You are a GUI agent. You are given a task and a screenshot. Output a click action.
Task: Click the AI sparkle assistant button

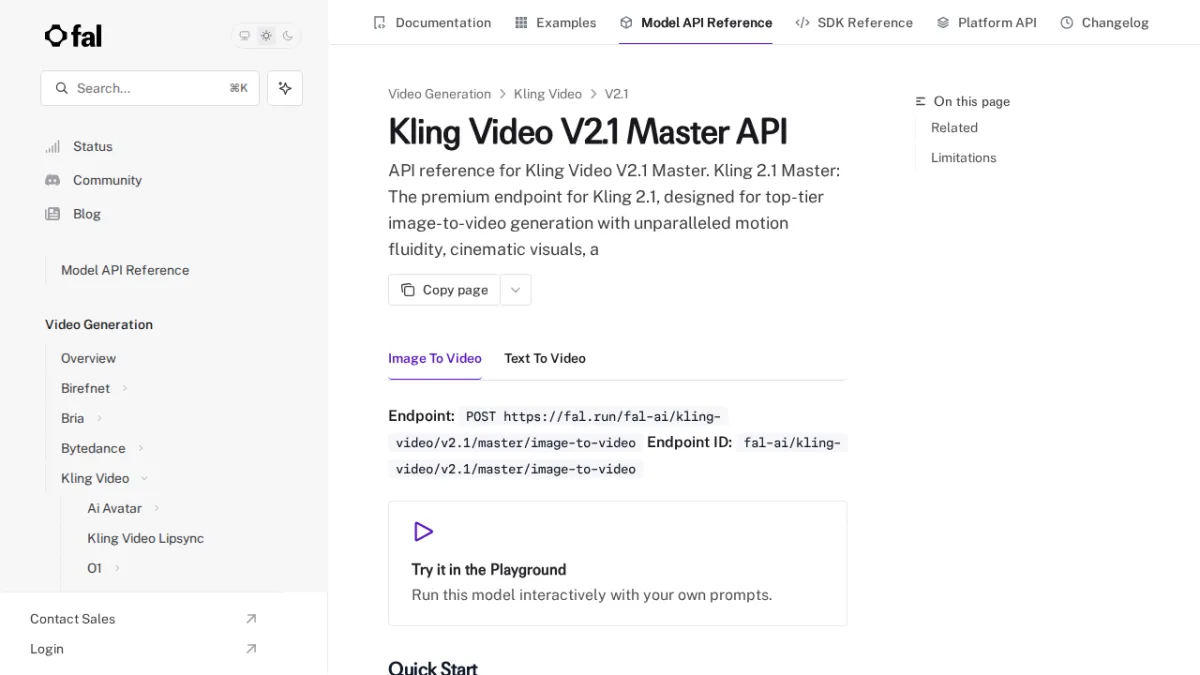point(285,88)
